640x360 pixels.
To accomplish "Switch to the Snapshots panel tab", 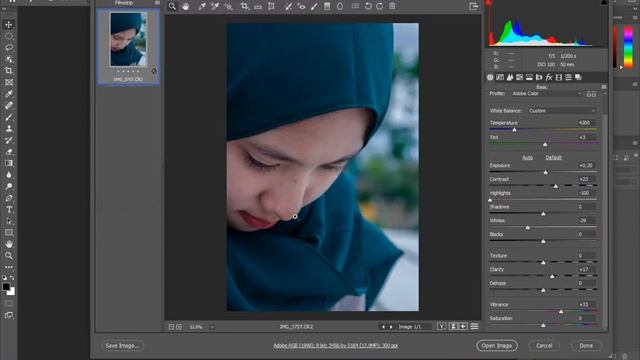I will [578, 77].
